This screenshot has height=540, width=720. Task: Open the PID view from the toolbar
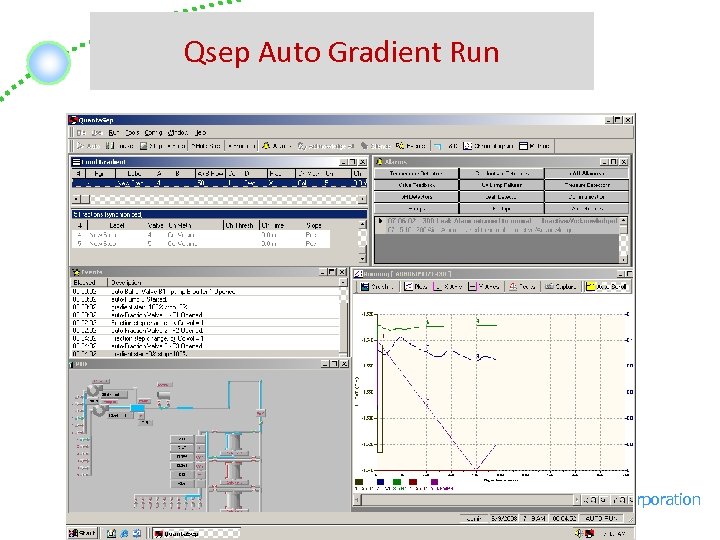click(445, 146)
